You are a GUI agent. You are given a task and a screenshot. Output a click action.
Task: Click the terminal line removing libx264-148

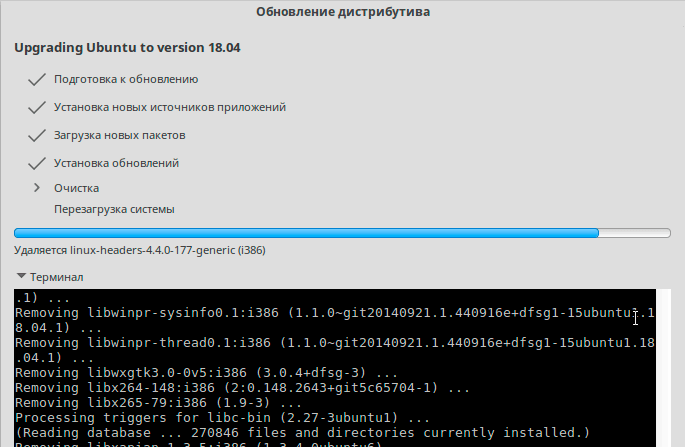pyautogui.click(x=243, y=388)
